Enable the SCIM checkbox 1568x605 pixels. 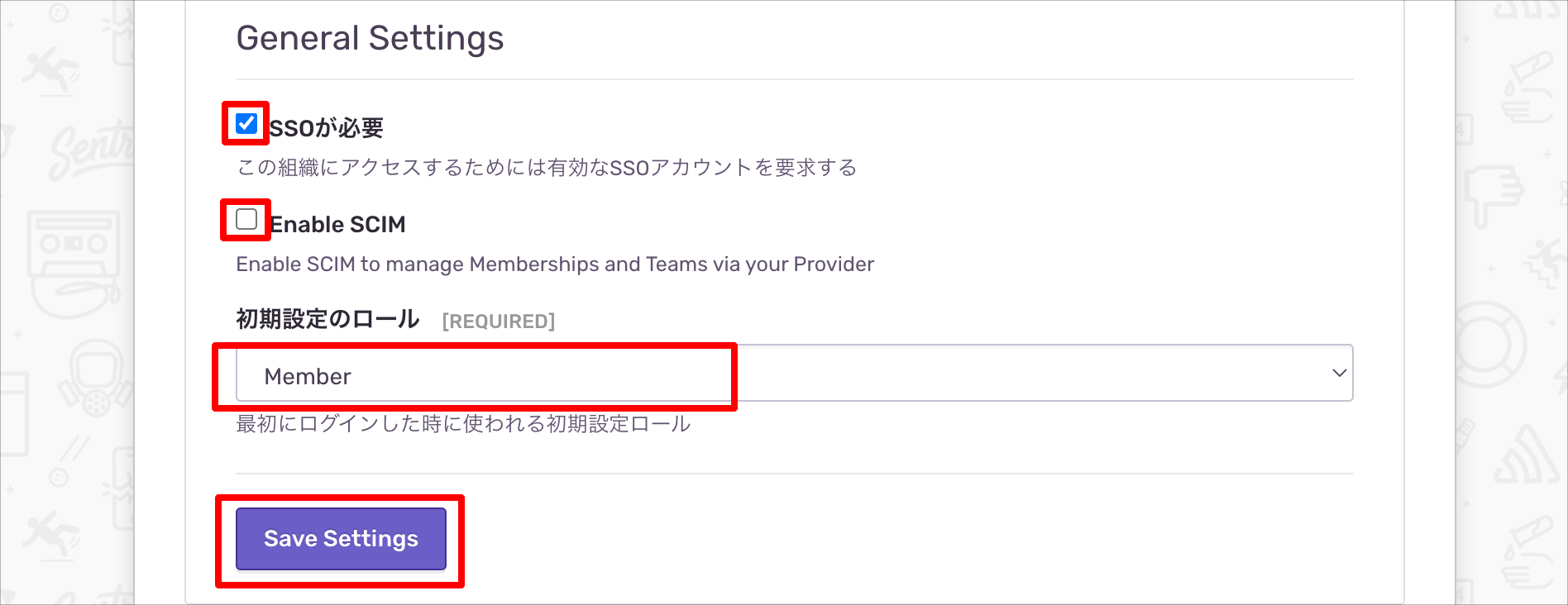pos(246,220)
